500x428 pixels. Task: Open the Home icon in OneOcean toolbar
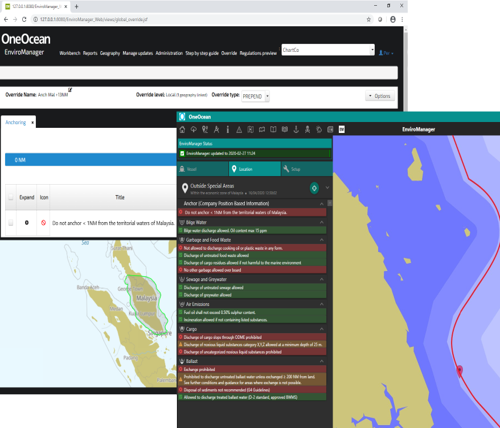click(x=182, y=129)
